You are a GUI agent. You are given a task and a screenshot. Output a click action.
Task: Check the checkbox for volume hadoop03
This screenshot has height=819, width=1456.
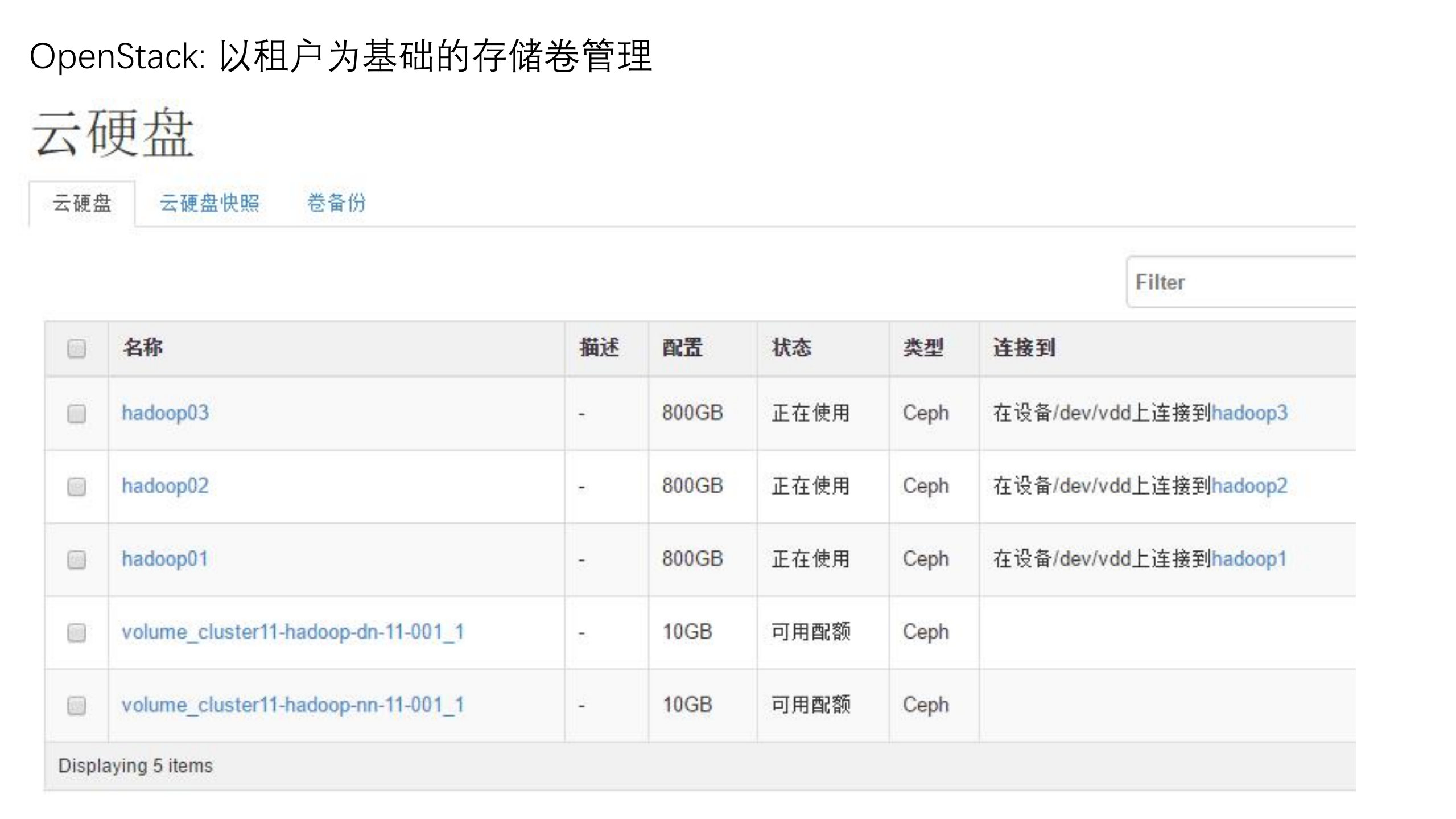pyautogui.click(x=76, y=414)
